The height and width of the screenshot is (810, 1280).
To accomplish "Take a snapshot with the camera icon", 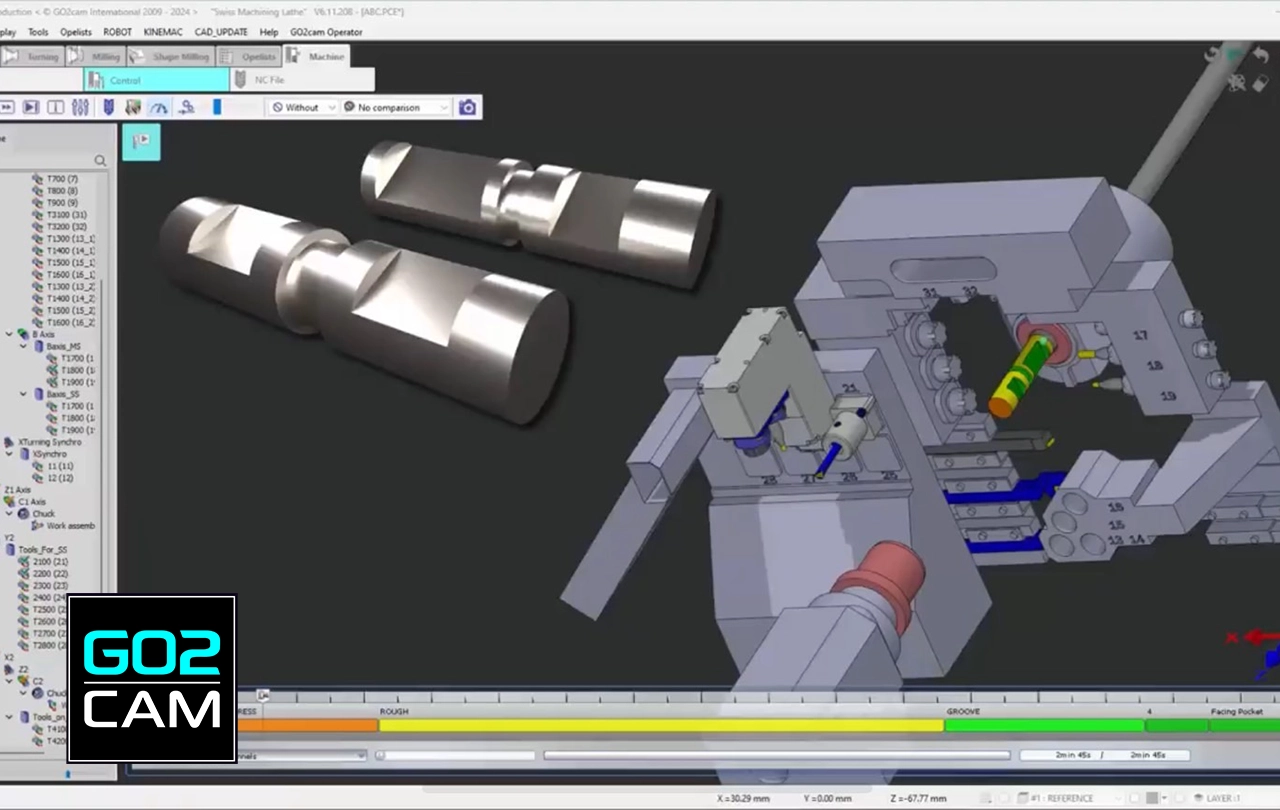I will coord(467,107).
